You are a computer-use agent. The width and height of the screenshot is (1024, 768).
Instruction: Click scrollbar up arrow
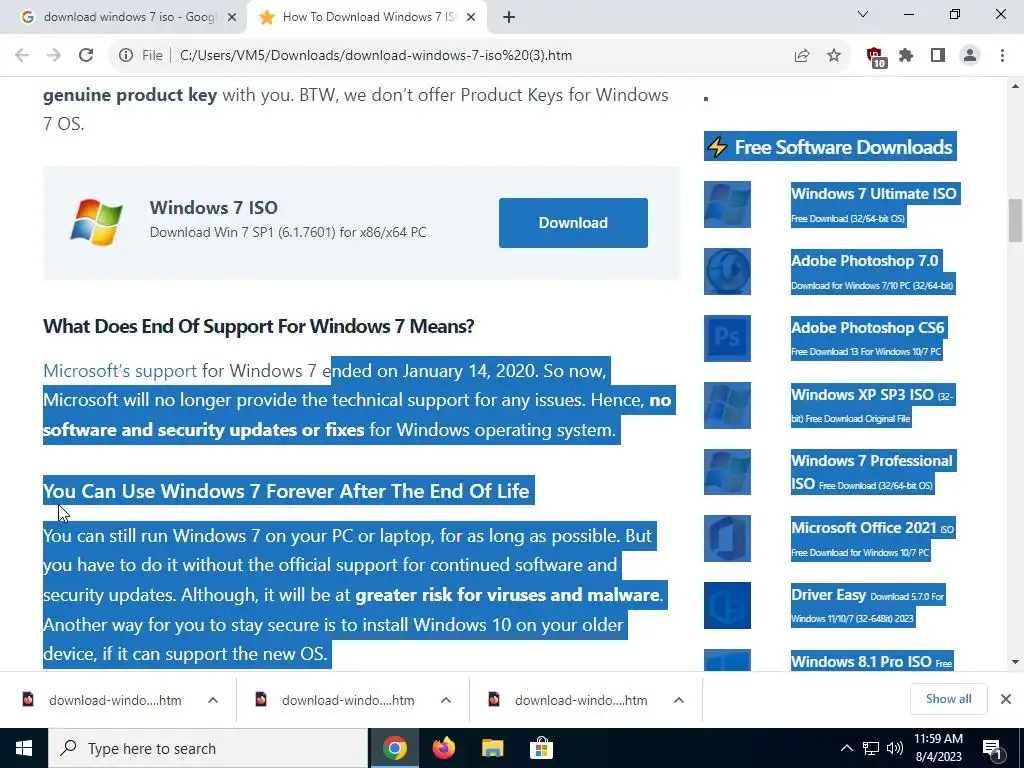coord(1015,86)
